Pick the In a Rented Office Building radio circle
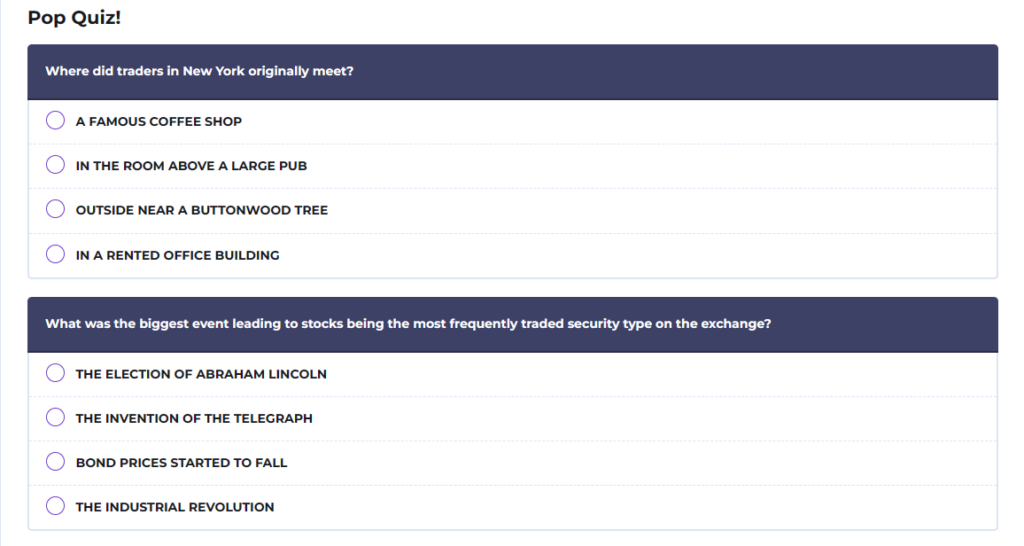 point(56,254)
